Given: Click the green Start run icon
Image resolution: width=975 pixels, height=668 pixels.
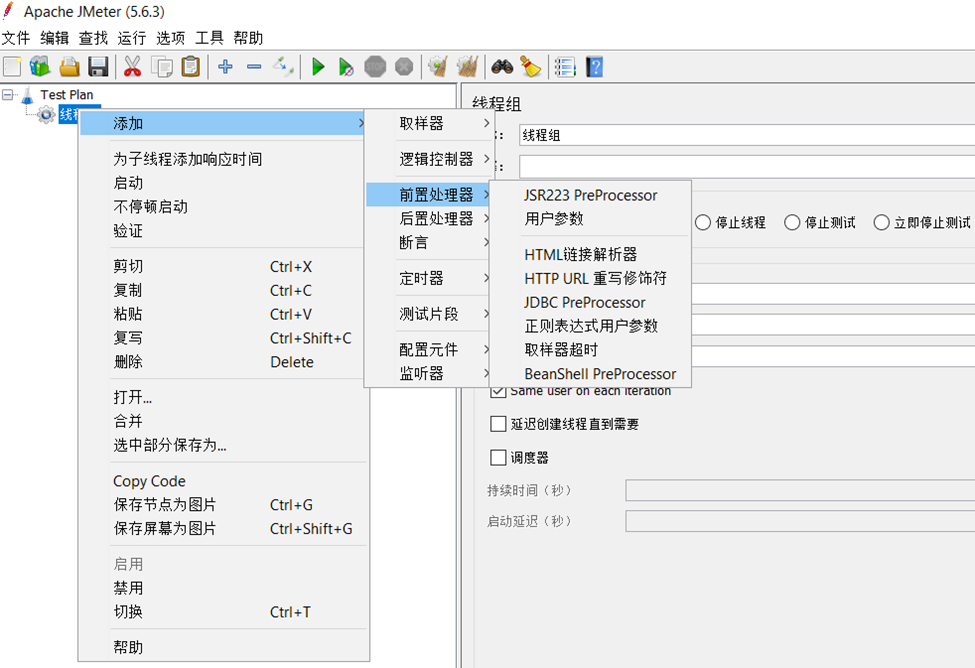Looking at the screenshot, I should coord(318,67).
